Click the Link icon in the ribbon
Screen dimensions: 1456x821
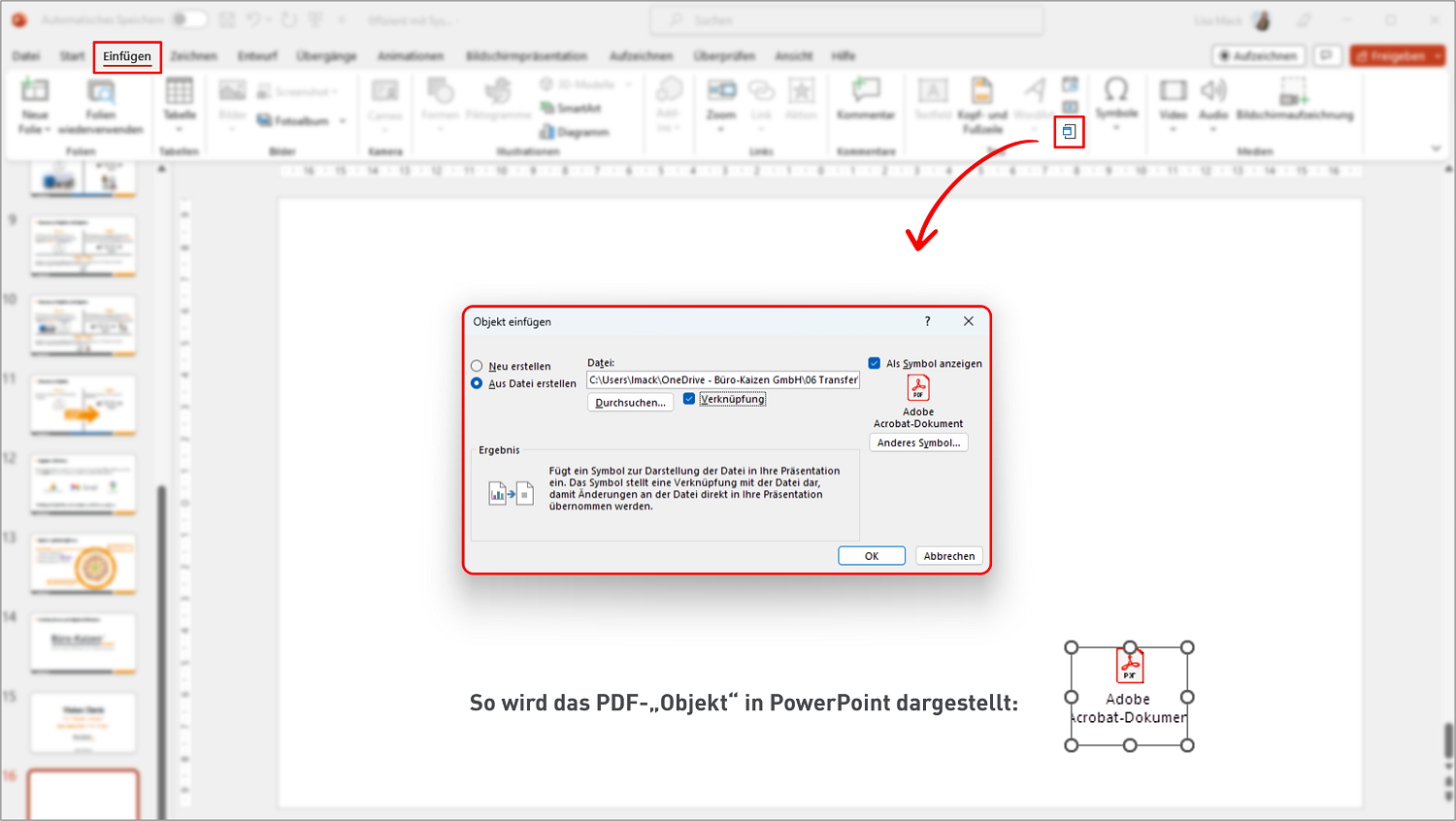click(761, 92)
